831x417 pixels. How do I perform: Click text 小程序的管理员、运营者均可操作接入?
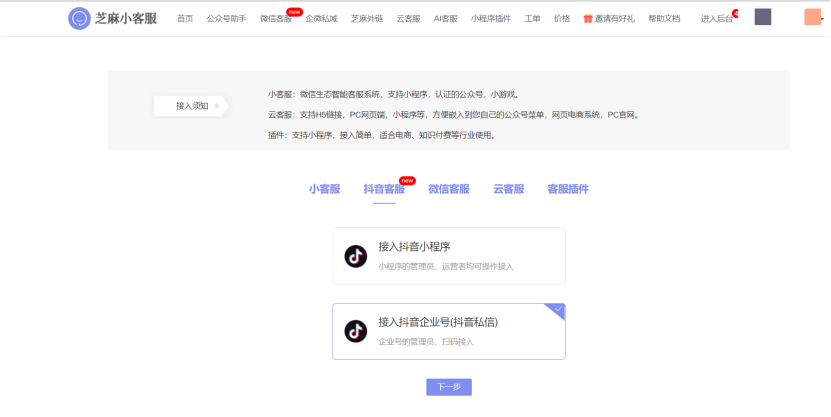pos(446,267)
